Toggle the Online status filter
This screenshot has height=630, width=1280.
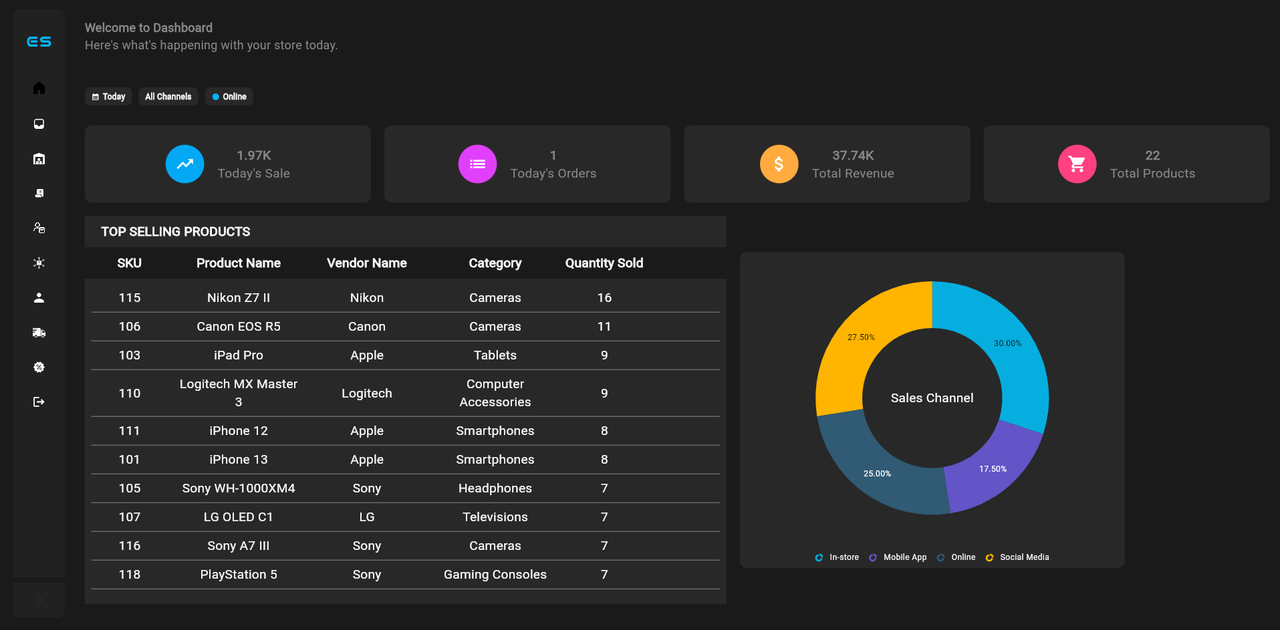click(x=228, y=96)
